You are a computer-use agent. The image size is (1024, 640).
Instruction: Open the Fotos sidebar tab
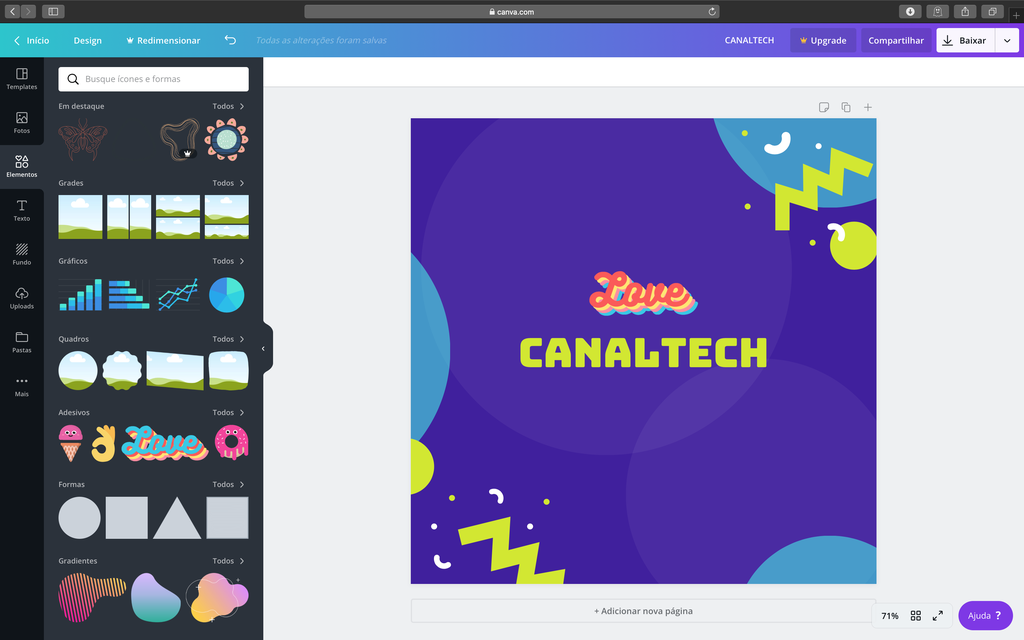click(22, 122)
